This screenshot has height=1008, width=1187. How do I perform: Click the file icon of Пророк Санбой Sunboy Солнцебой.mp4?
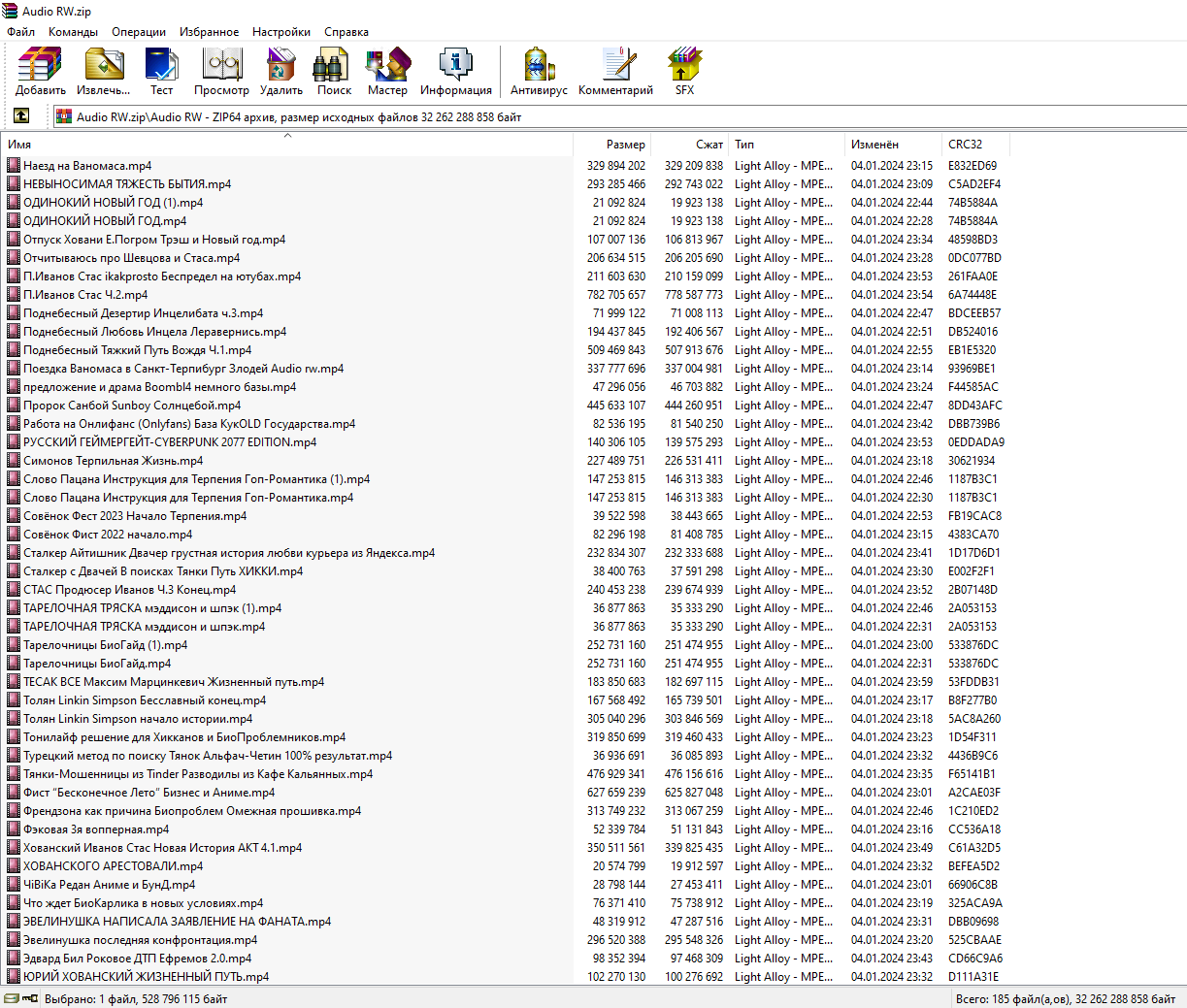tap(14, 405)
